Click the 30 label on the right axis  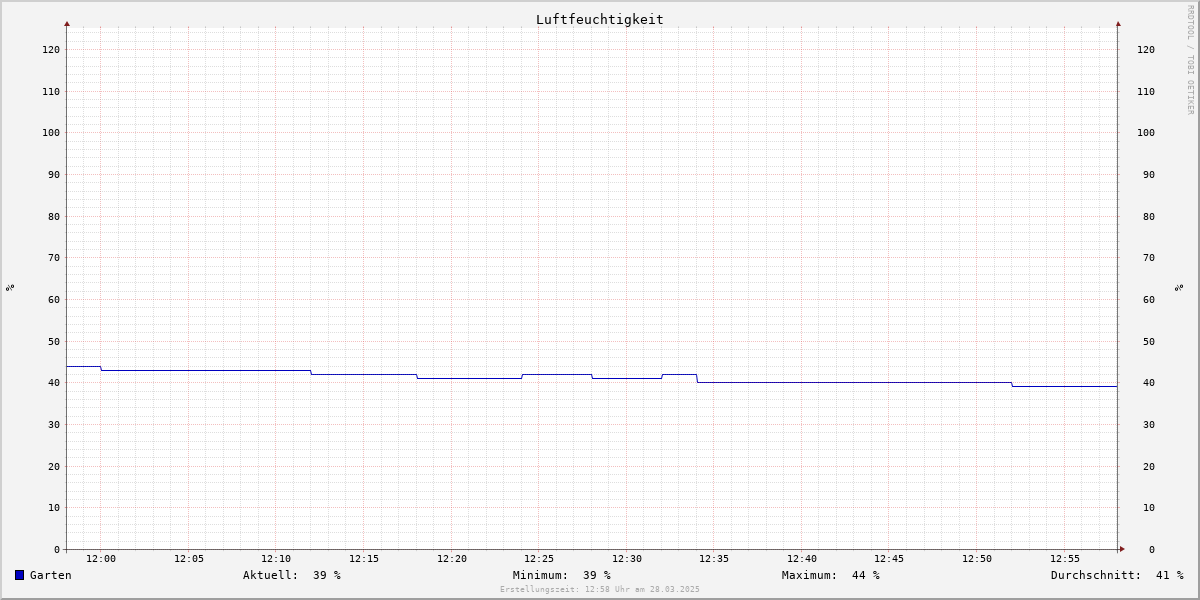point(1149,424)
